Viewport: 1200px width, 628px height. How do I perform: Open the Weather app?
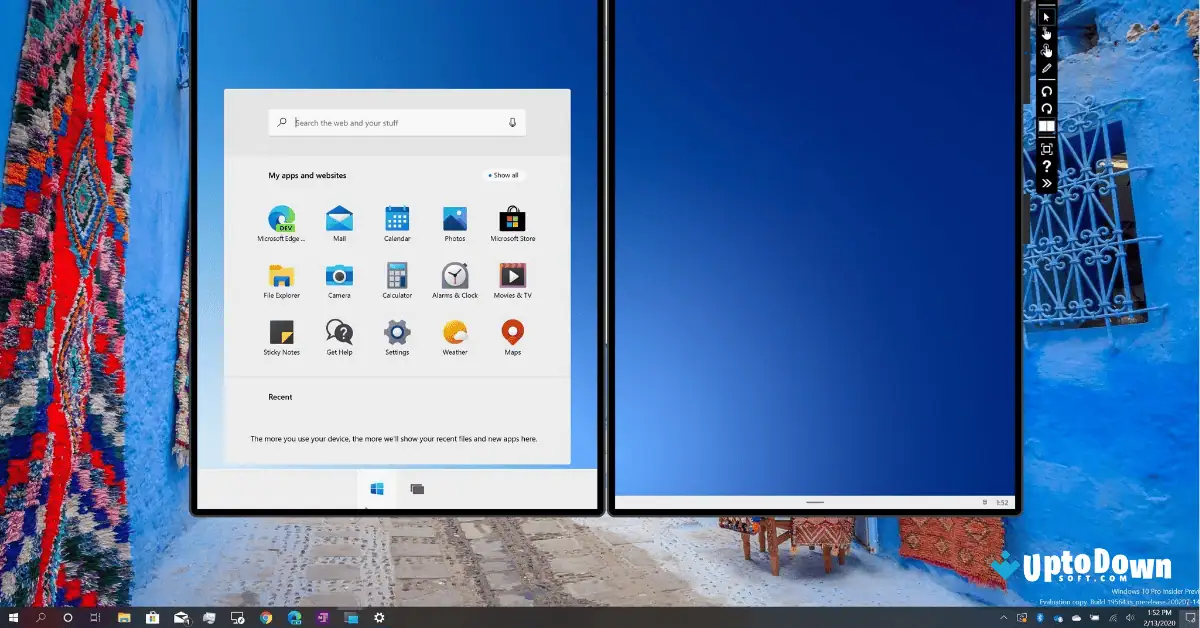pos(455,332)
